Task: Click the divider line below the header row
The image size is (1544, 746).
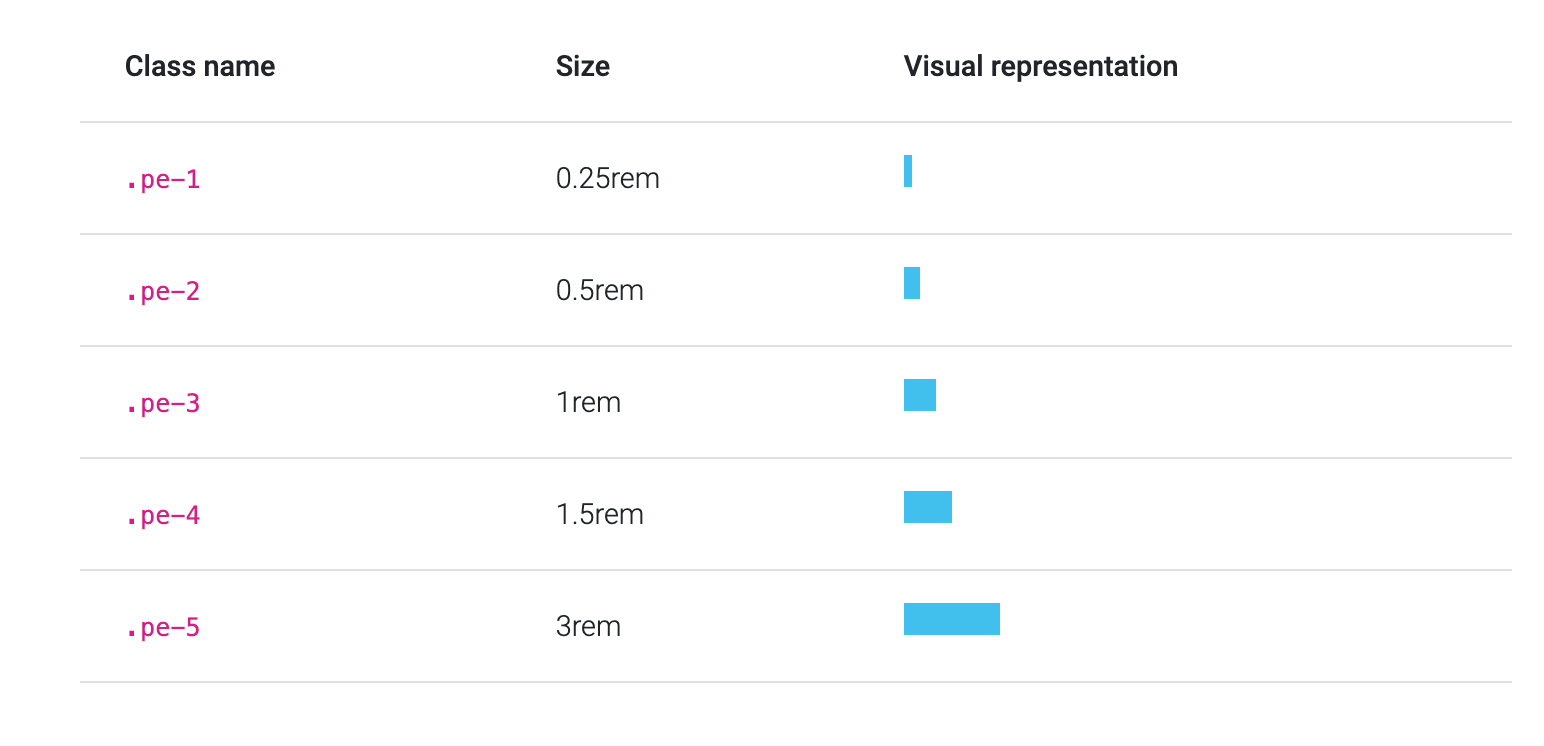Action: pyautogui.click(x=795, y=123)
